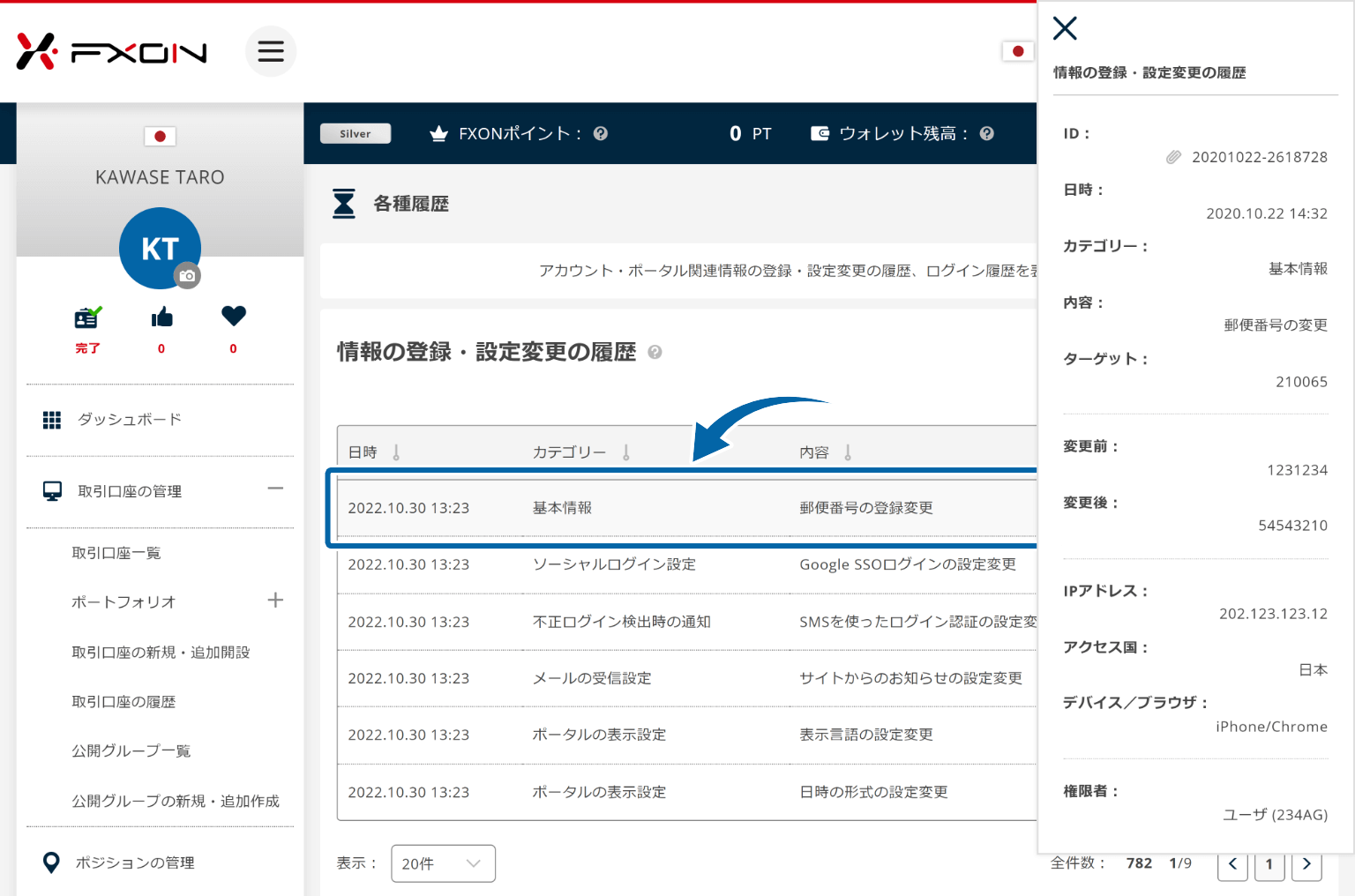Viewport: 1355px width, 896px height.
Task: Click the 不正ログイン検出時の通知 category cell
Action: pos(621,622)
